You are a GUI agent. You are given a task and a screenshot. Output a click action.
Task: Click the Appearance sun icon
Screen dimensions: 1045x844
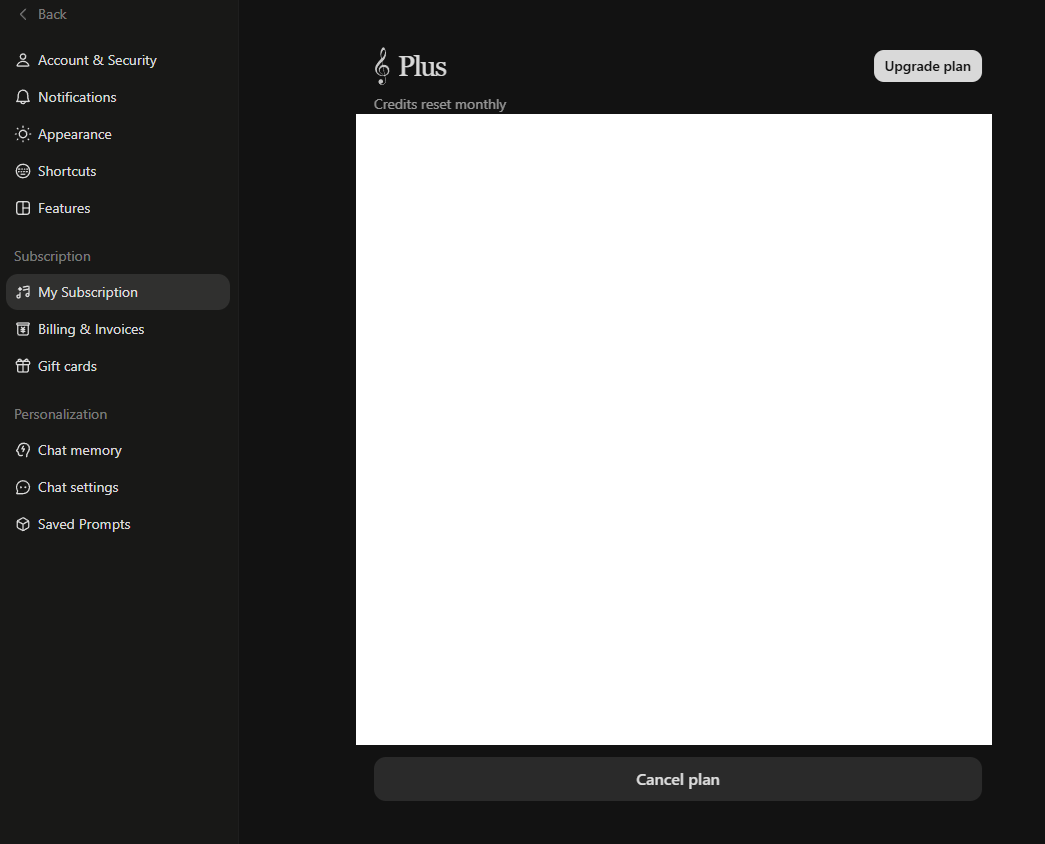tap(23, 134)
